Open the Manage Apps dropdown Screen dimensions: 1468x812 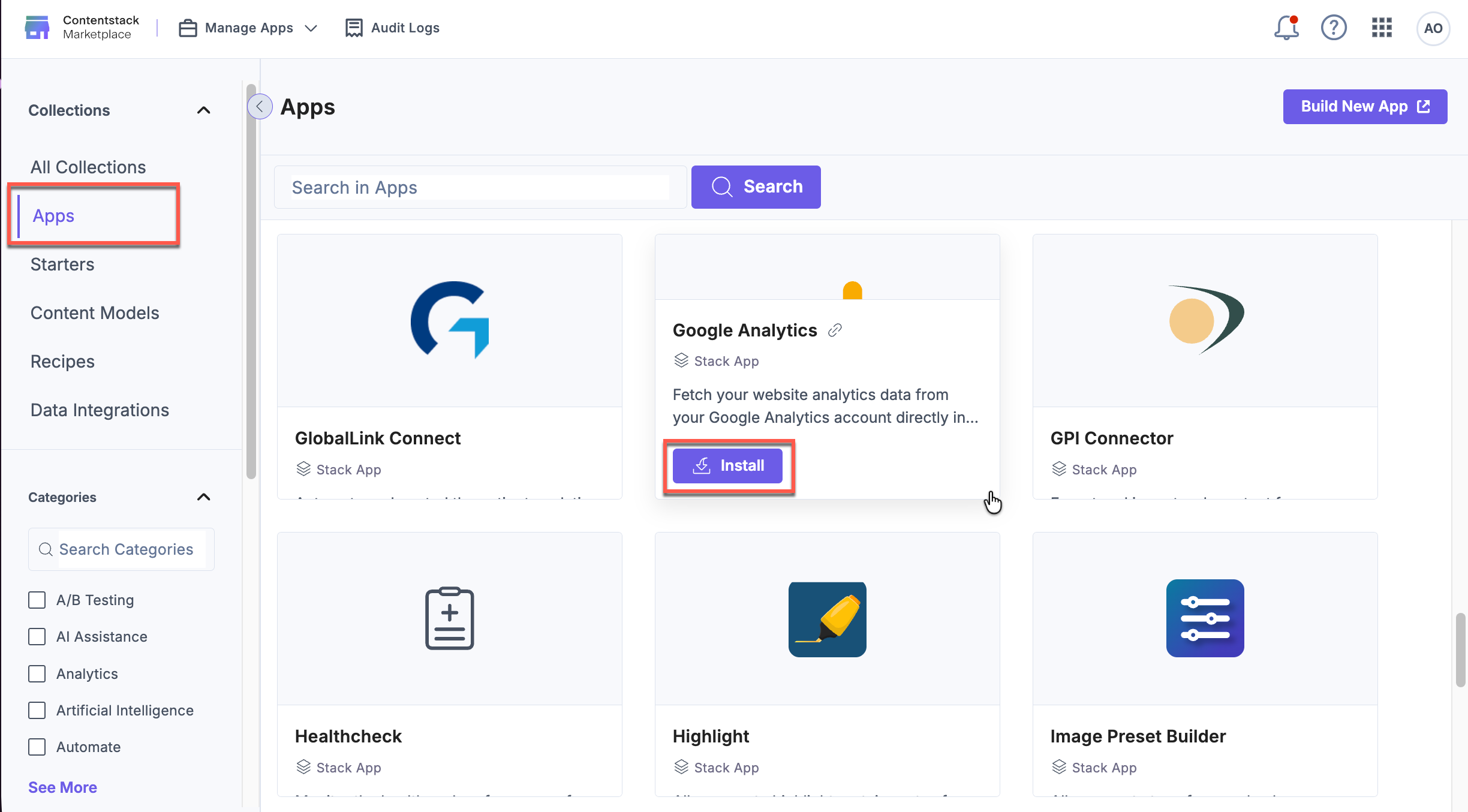[312, 28]
